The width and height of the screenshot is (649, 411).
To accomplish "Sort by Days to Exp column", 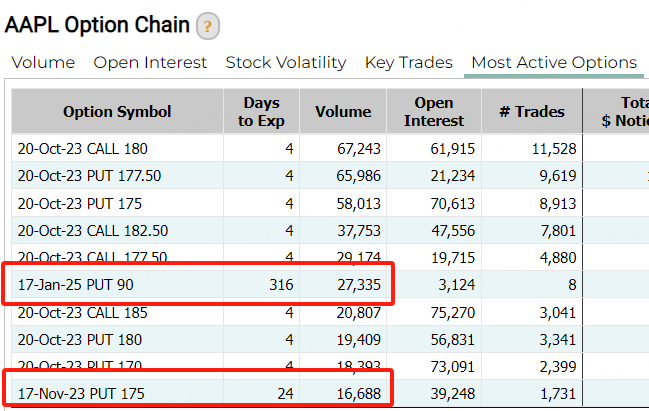I will 260,112.
